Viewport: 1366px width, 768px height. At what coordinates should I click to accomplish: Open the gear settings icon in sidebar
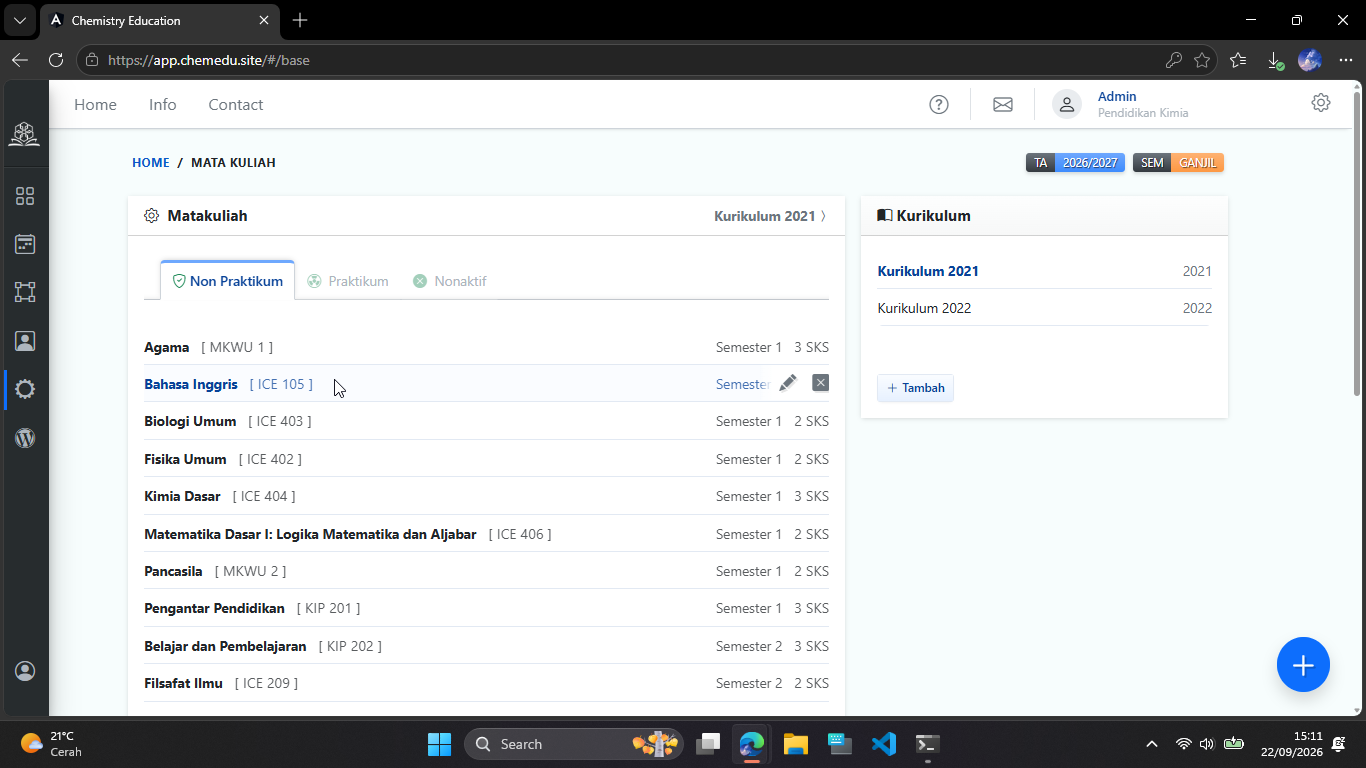(25, 389)
